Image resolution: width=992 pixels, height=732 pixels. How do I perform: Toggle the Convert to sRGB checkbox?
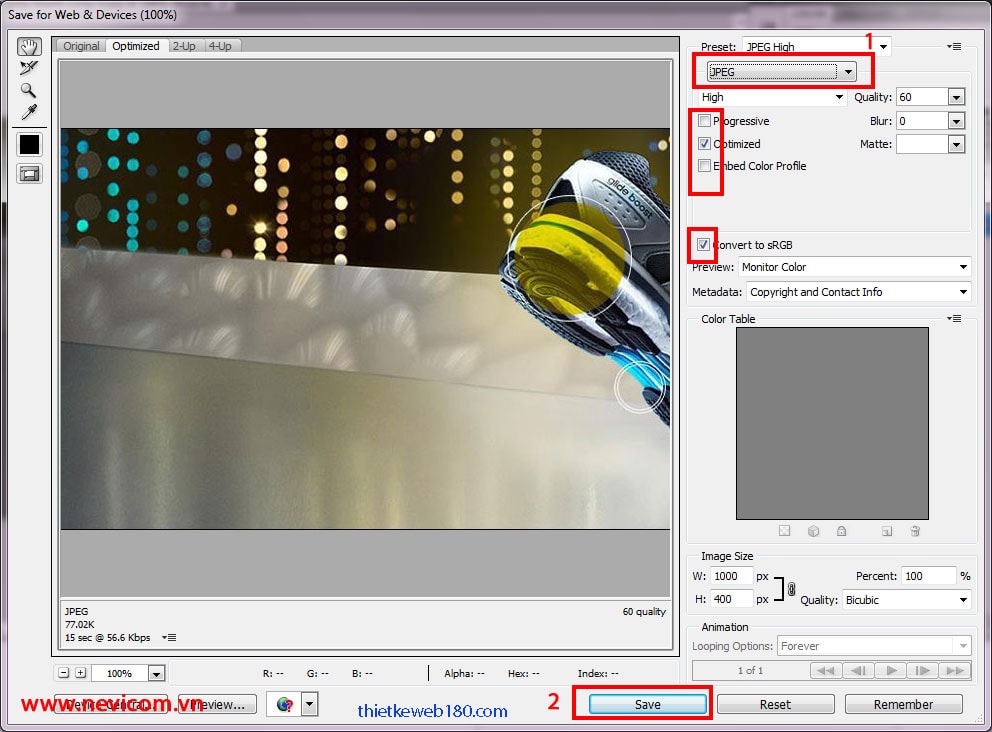pos(704,245)
